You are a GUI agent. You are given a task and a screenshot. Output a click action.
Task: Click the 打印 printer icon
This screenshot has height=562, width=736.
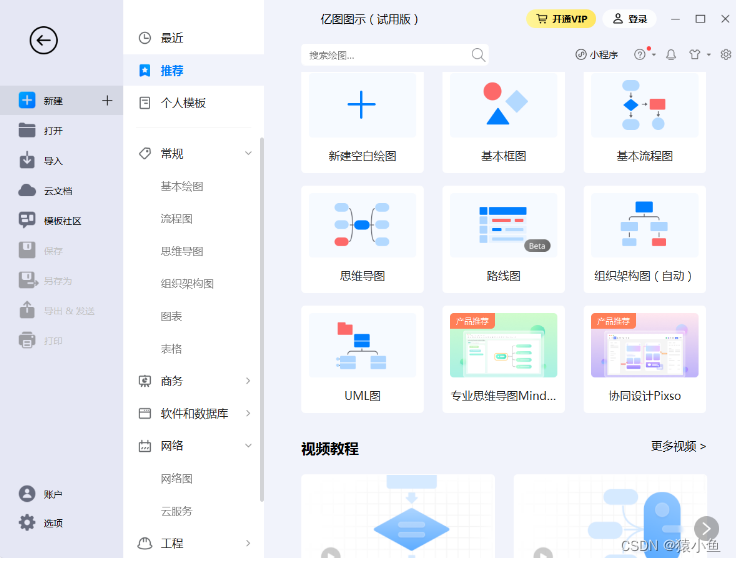(27, 340)
